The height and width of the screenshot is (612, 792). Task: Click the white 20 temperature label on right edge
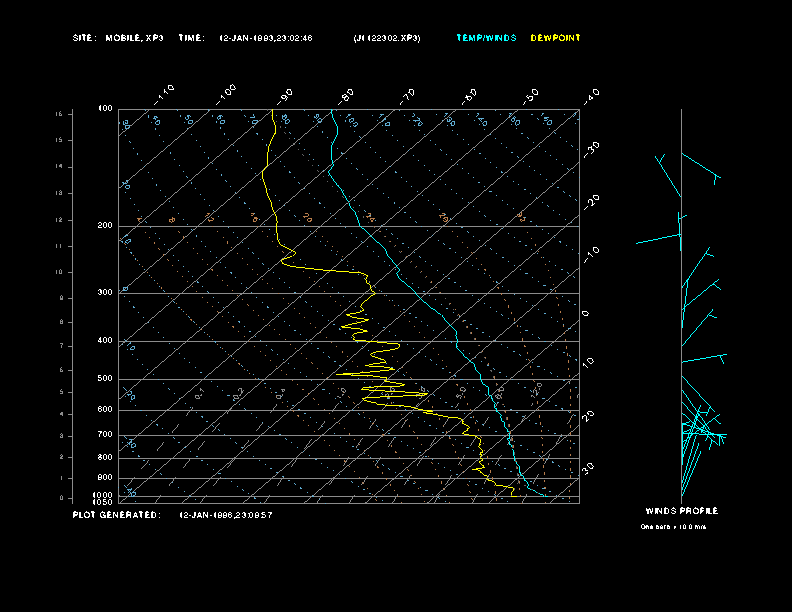pos(588,416)
